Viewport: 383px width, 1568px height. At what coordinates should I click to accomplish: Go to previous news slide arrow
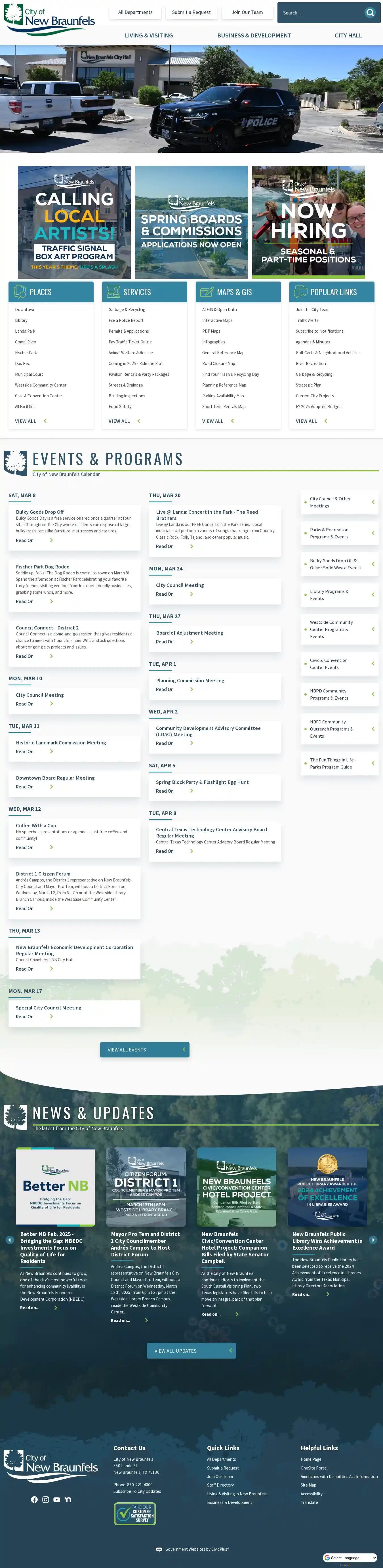point(9,1239)
